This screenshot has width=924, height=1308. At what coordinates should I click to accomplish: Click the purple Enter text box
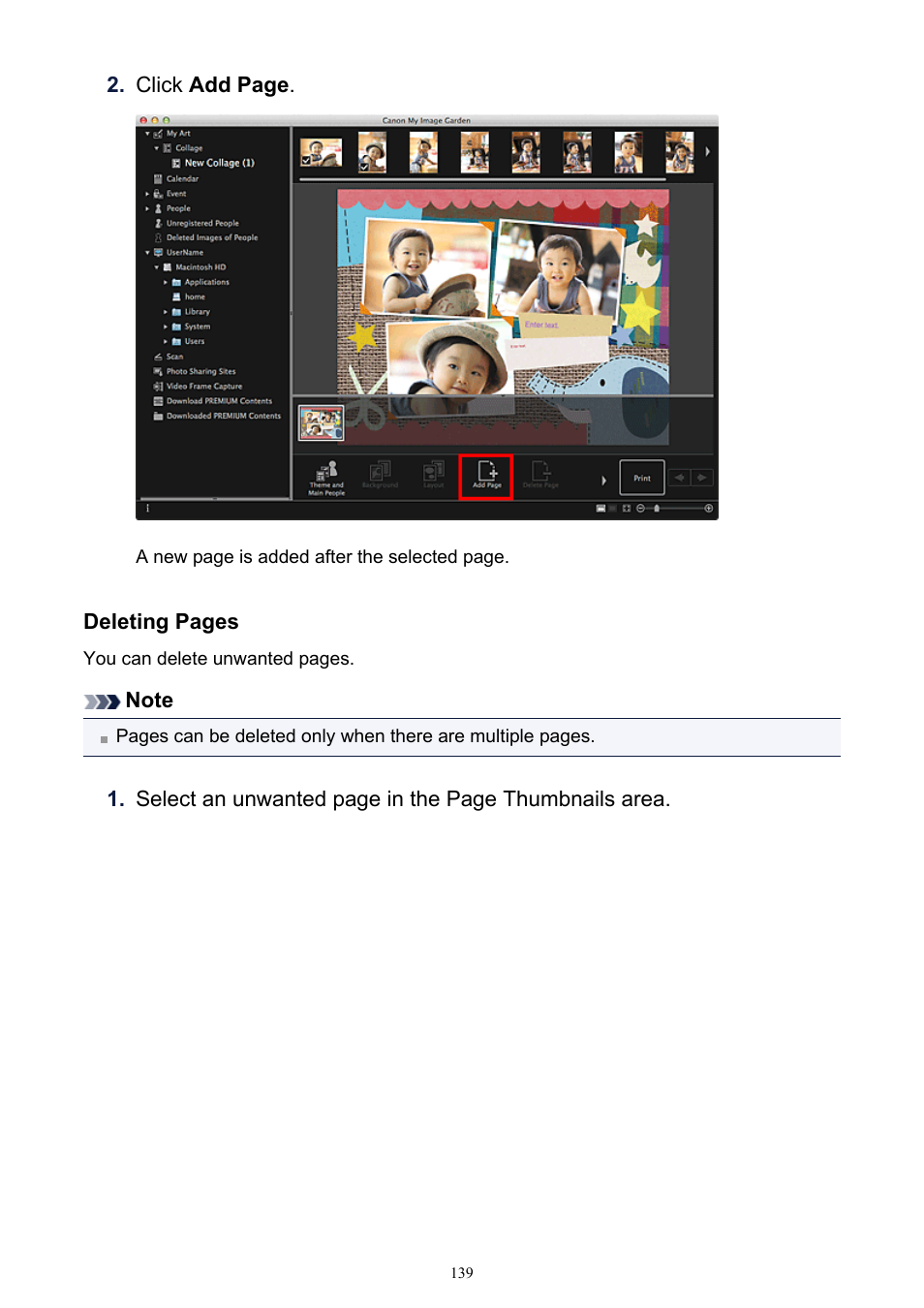[568, 327]
